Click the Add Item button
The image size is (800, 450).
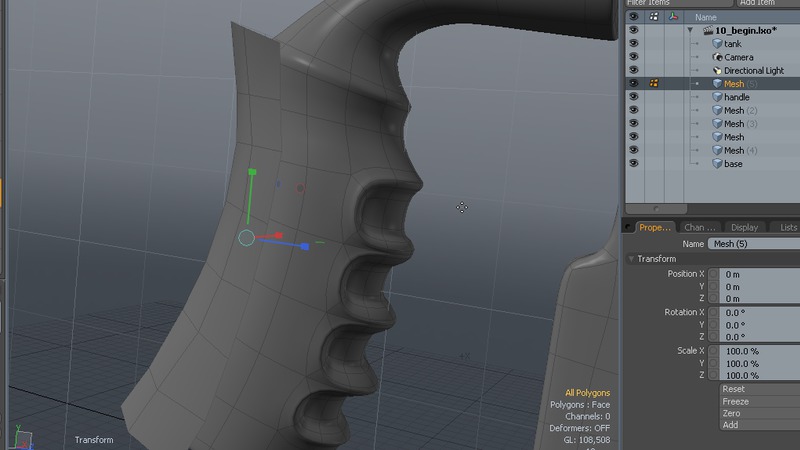point(767,3)
